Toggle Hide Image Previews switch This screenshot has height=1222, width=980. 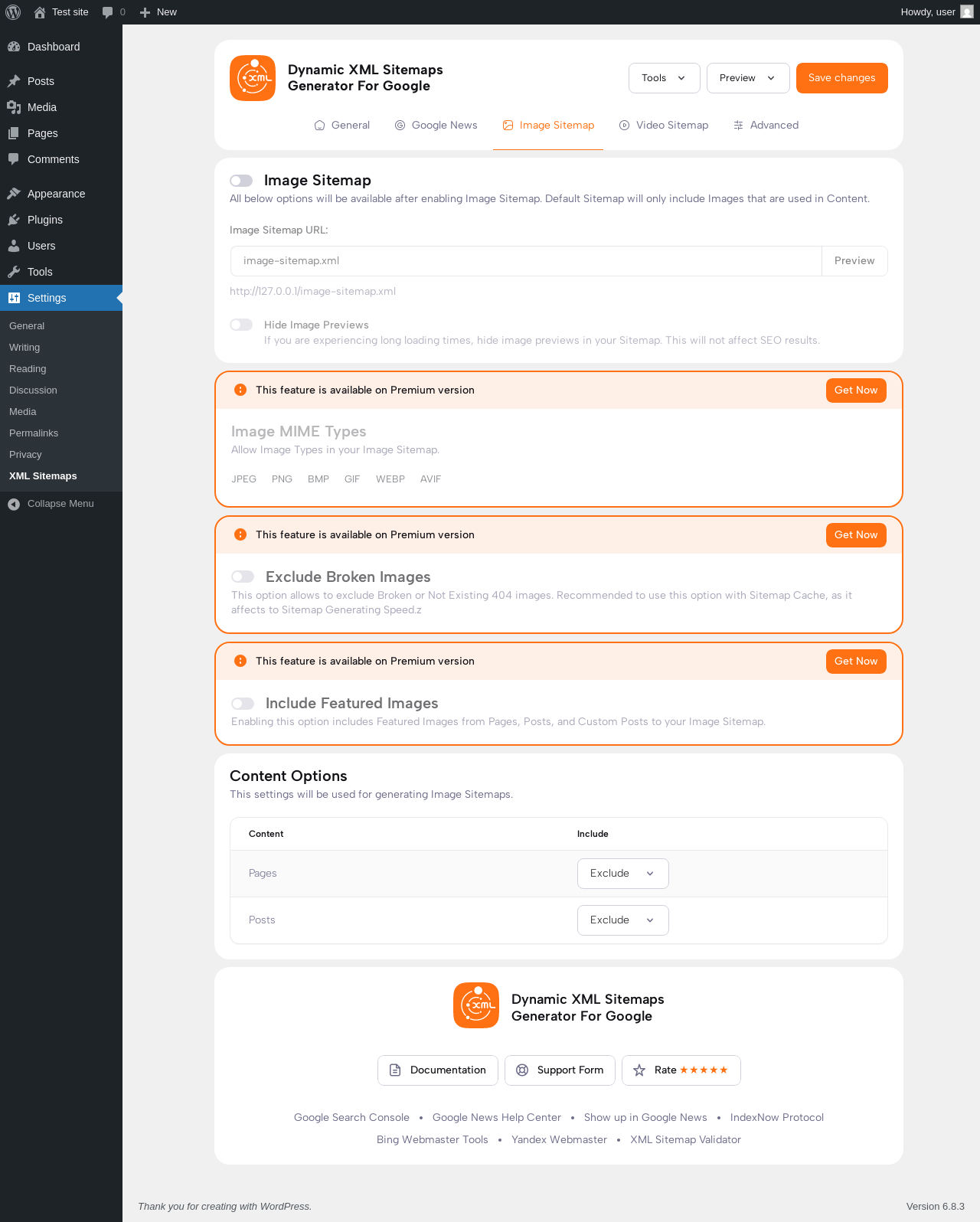[241, 325]
